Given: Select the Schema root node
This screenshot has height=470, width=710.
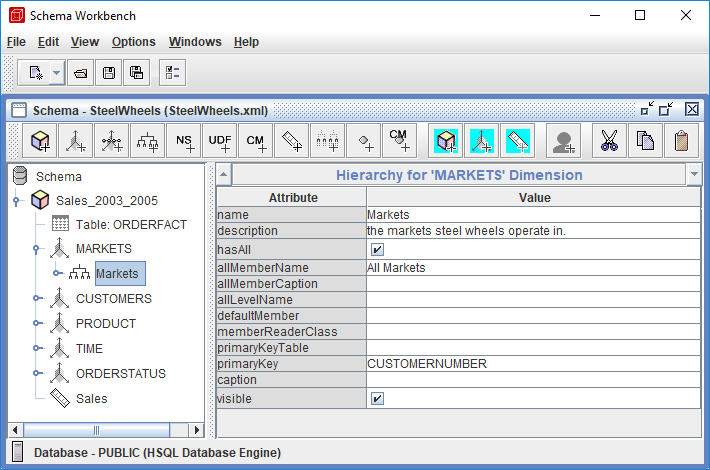Looking at the screenshot, I should [58, 176].
